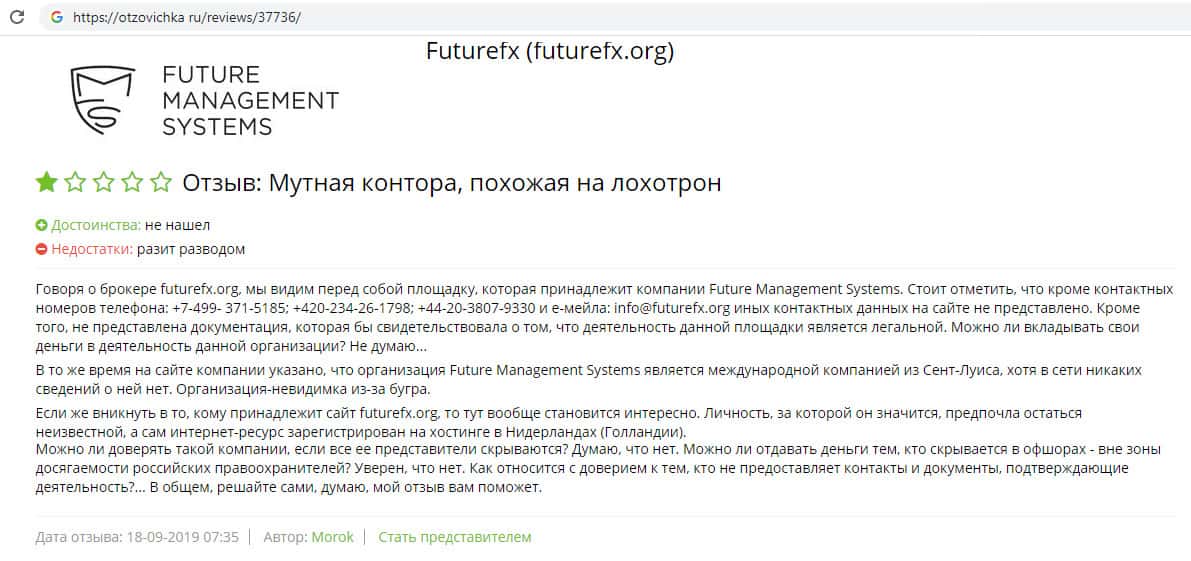Click the fifth rating star
1191x561 pixels.
click(160, 183)
